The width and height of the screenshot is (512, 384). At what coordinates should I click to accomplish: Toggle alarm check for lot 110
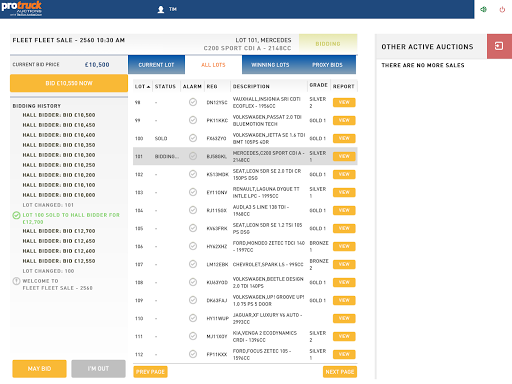click(x=193, y=318)
